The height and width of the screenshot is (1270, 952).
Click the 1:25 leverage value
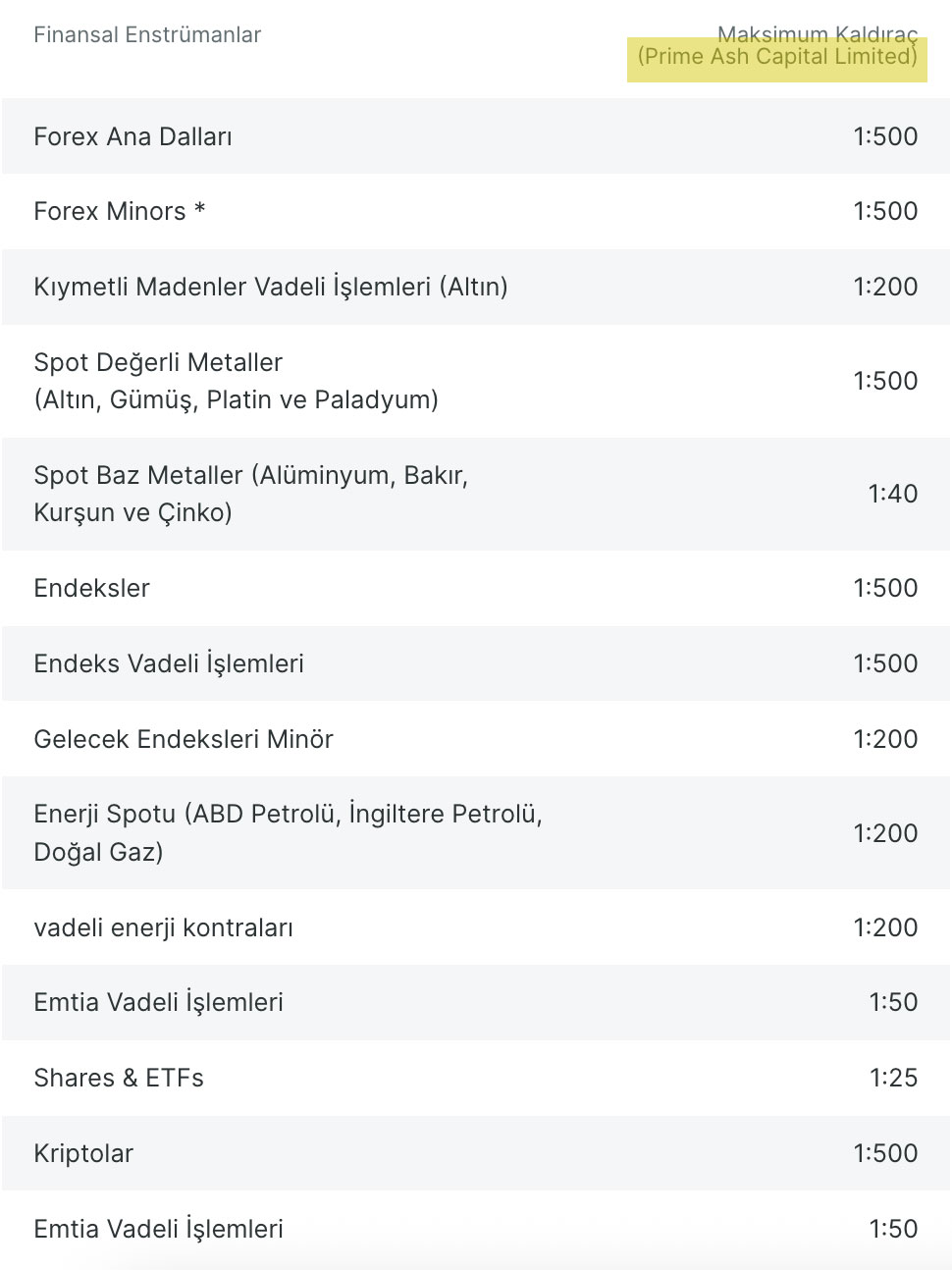tap(894, 1078)
